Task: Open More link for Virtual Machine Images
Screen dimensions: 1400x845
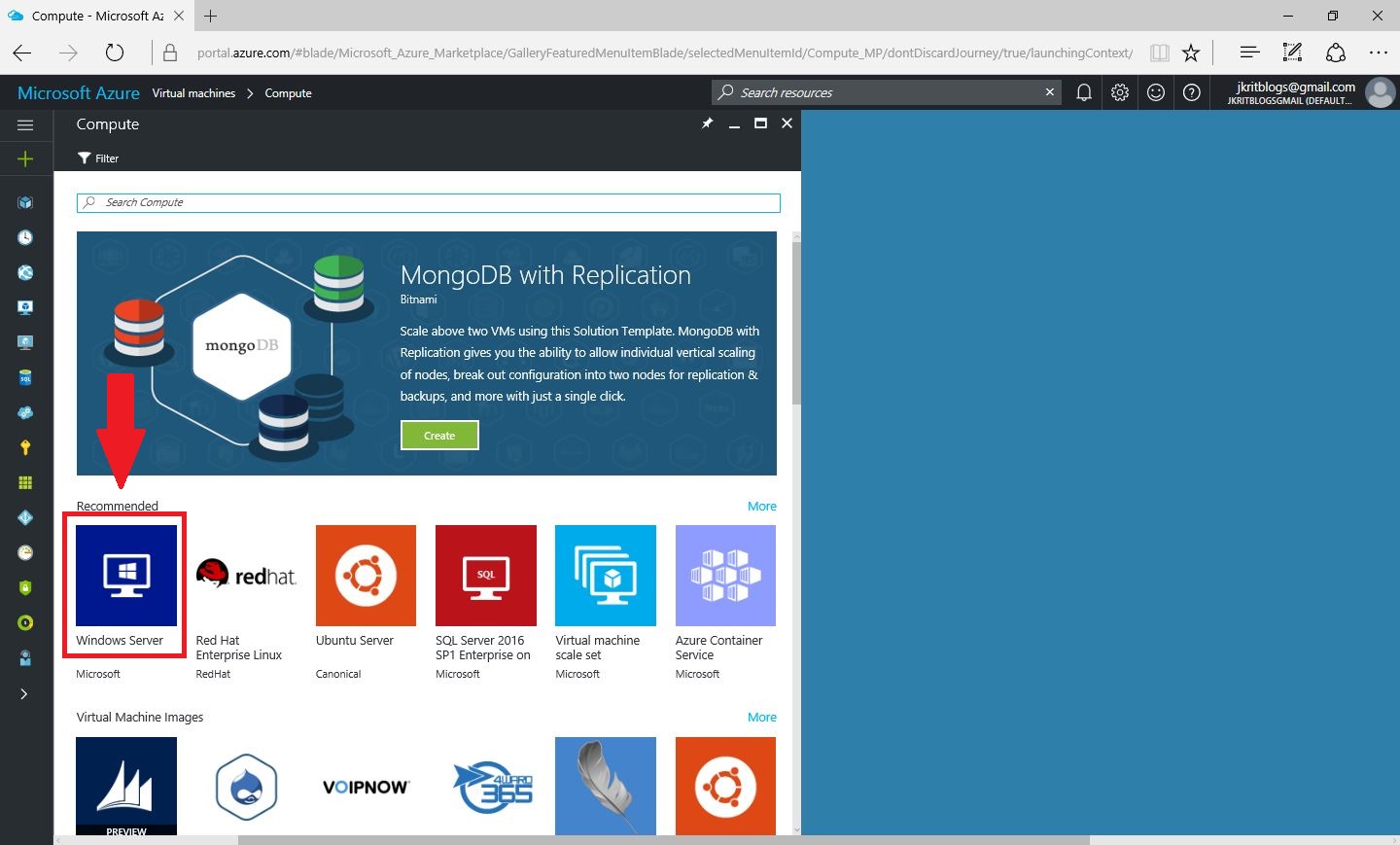Action: click(x=762, y=718)
